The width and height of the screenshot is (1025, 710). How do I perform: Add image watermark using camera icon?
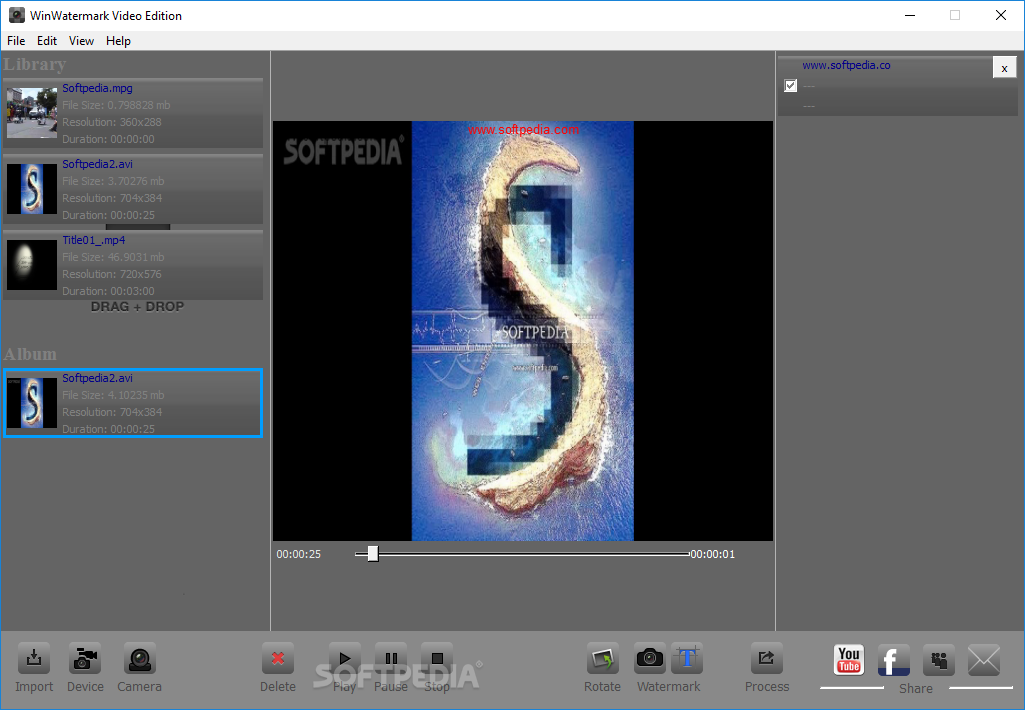(x=649, y=659)
